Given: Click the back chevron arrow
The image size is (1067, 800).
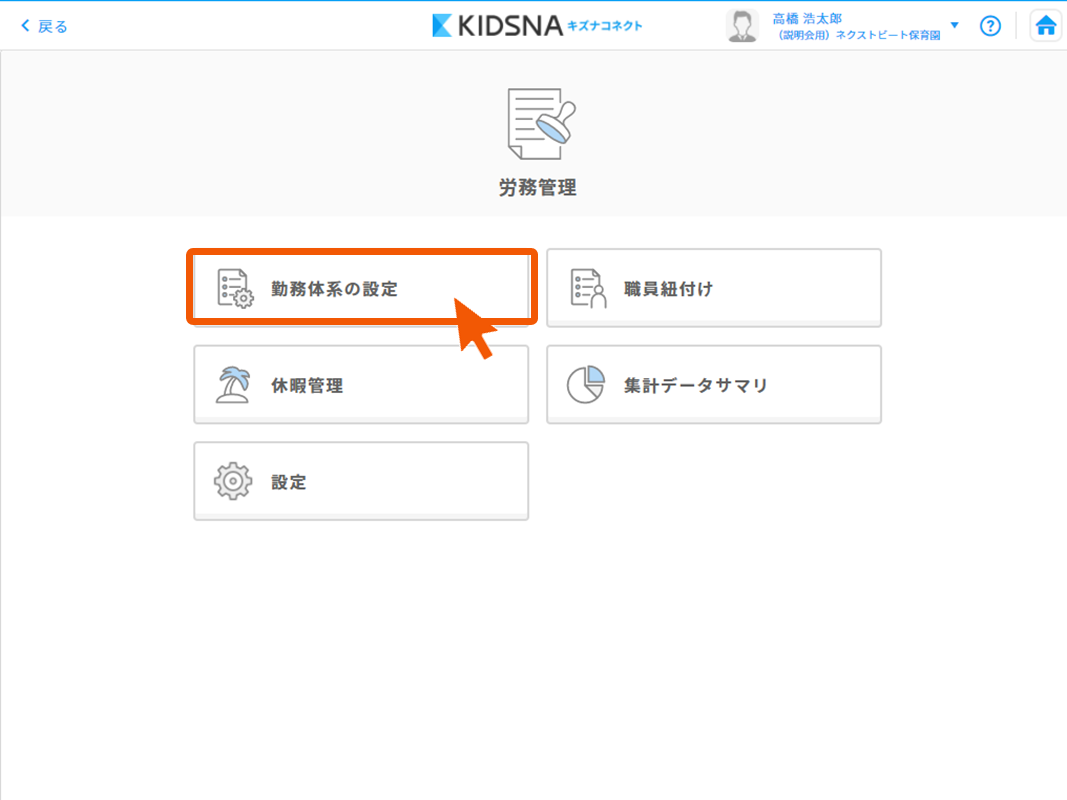Looking at the screenshot, I should click(25, 26).
